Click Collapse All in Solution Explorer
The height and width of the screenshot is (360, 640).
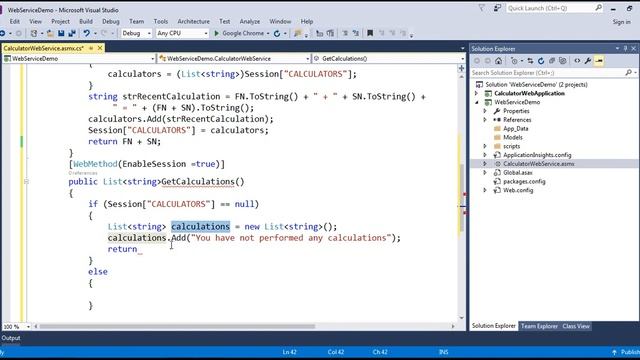(552, 61)
